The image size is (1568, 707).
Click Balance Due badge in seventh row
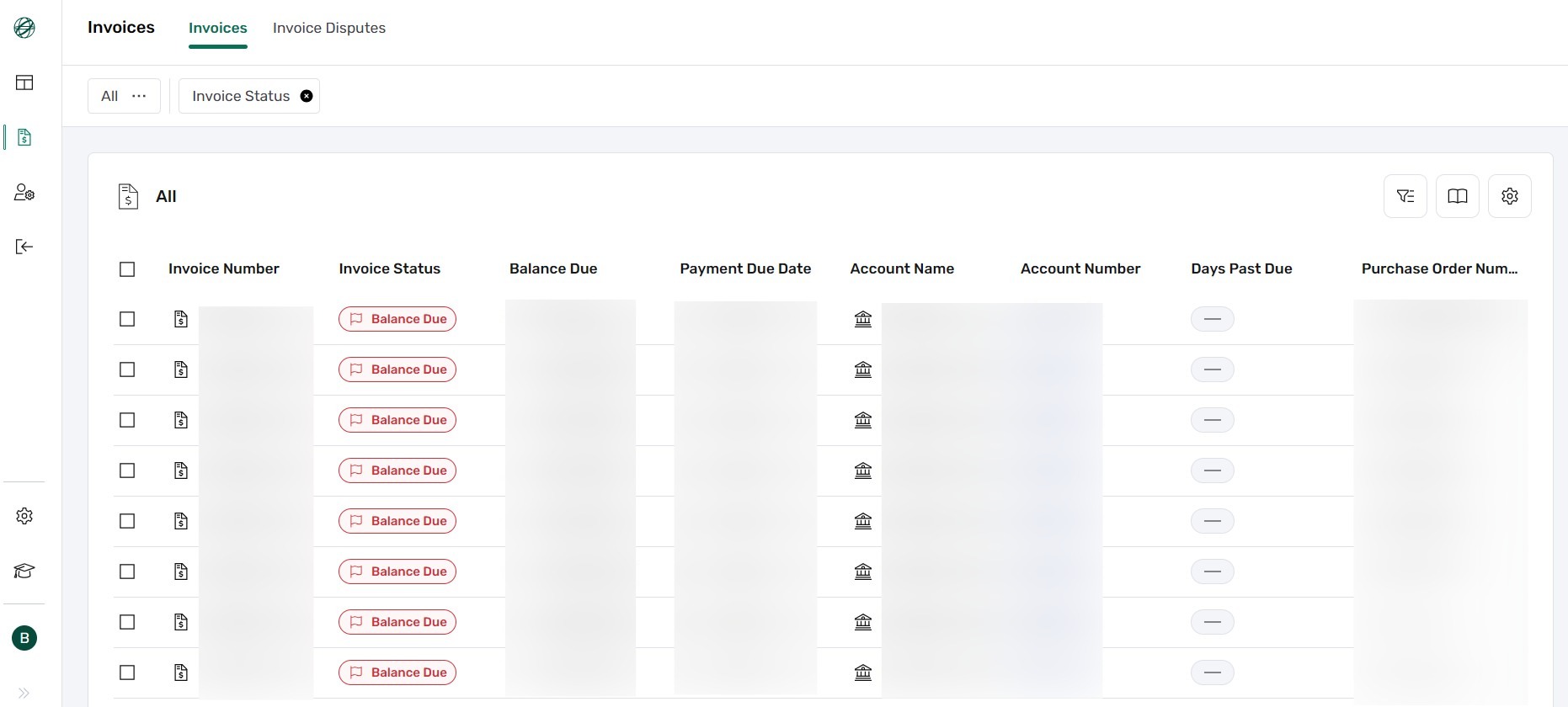[397, 622]
